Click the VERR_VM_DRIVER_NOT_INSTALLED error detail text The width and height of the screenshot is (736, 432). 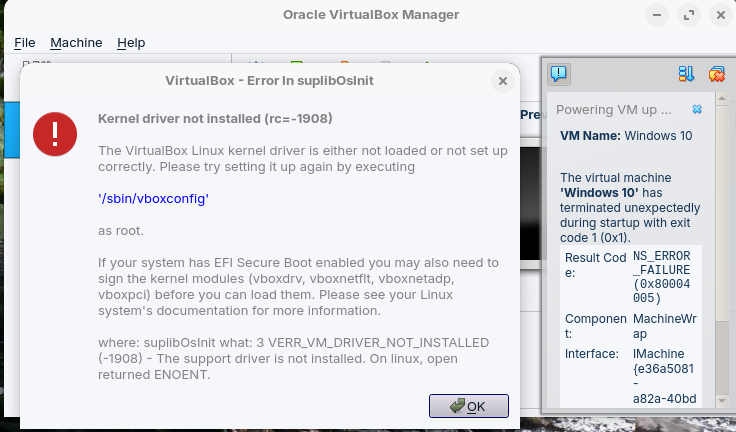click(294, 359)
